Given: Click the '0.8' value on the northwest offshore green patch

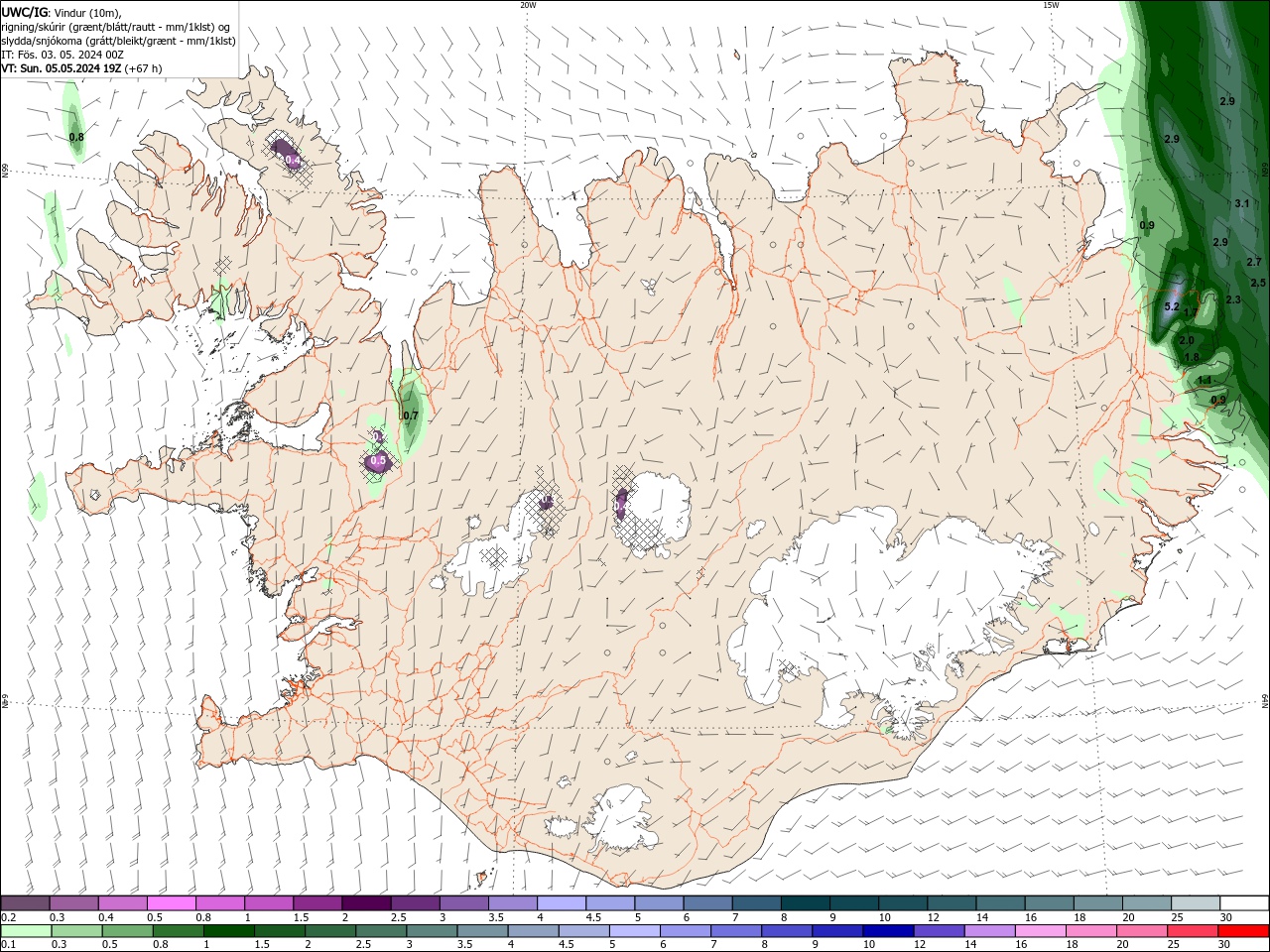Looking at the screenshot, I should point(76,136).
